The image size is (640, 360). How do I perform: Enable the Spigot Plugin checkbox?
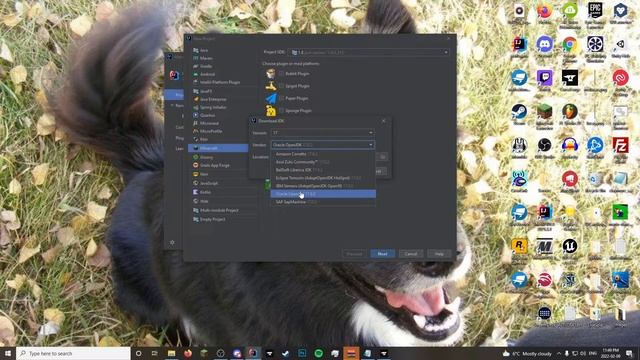[281, 86]
